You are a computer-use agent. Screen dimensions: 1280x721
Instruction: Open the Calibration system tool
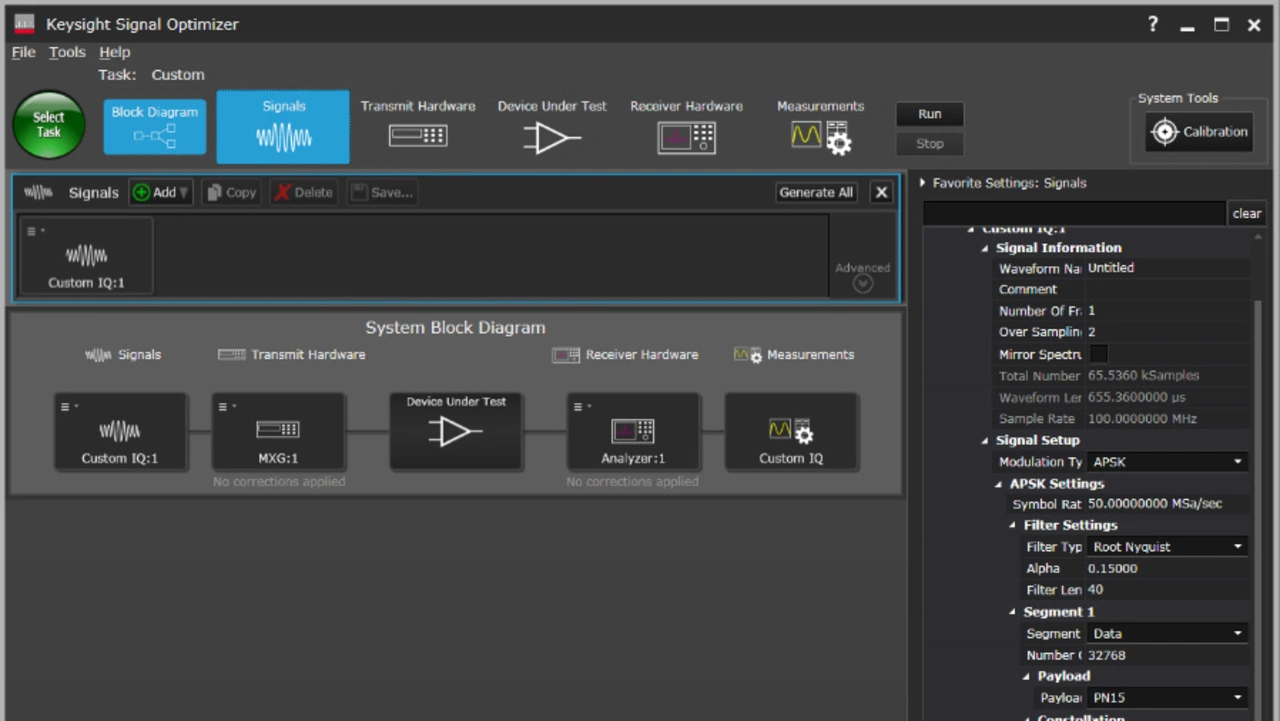1199,132
